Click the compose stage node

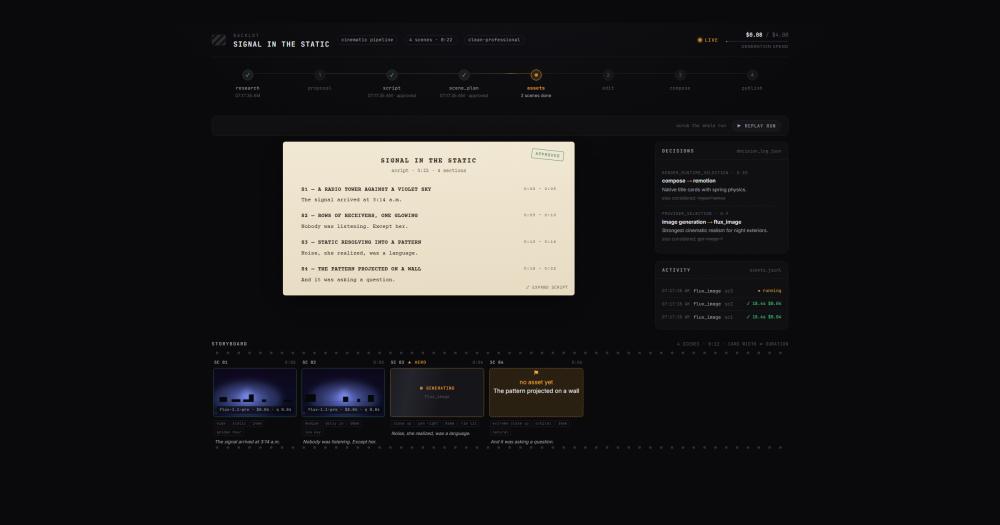tap(680, 75)
